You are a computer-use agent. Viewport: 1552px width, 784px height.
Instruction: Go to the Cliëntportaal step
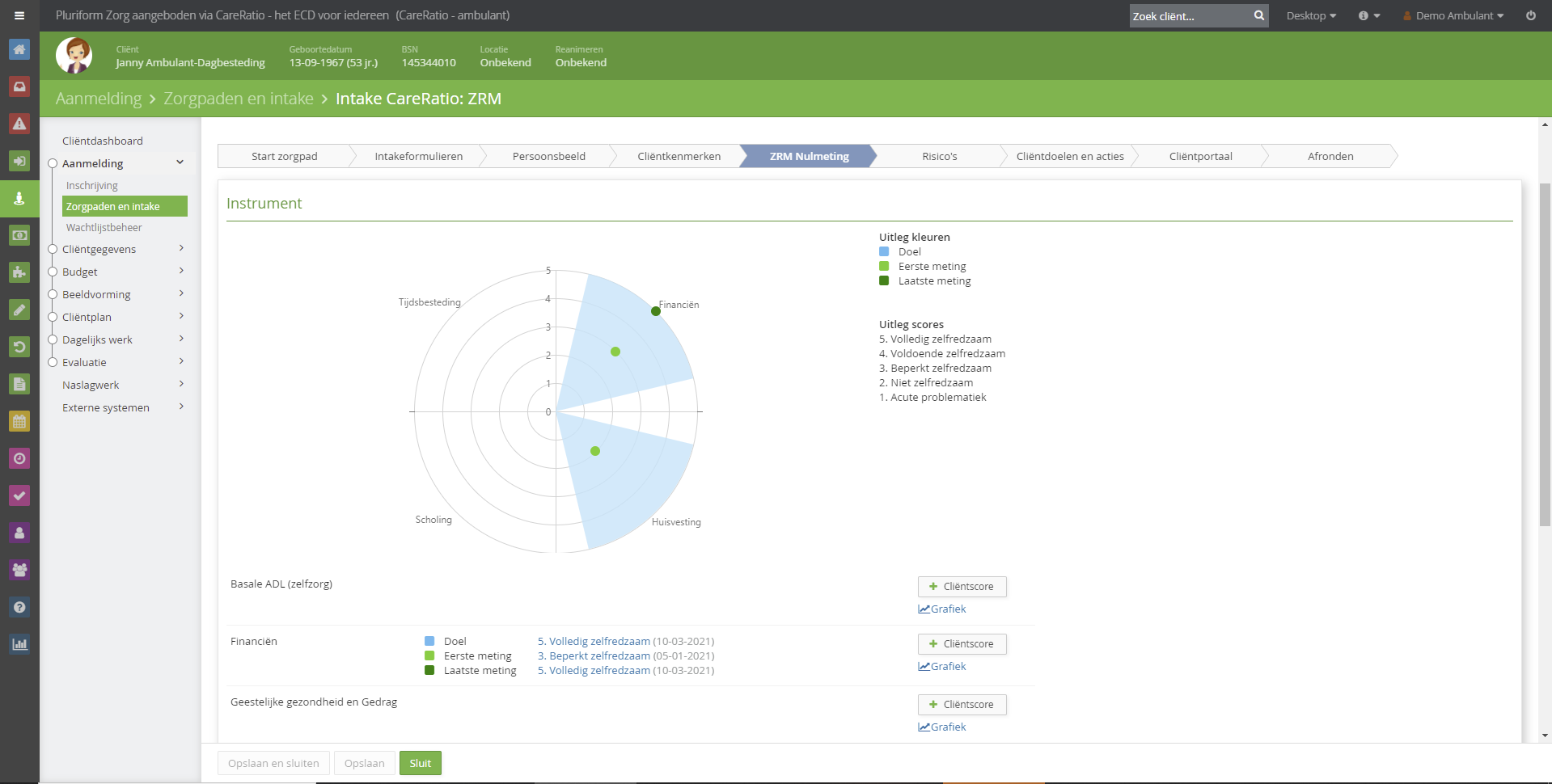tap(1200, 156)
